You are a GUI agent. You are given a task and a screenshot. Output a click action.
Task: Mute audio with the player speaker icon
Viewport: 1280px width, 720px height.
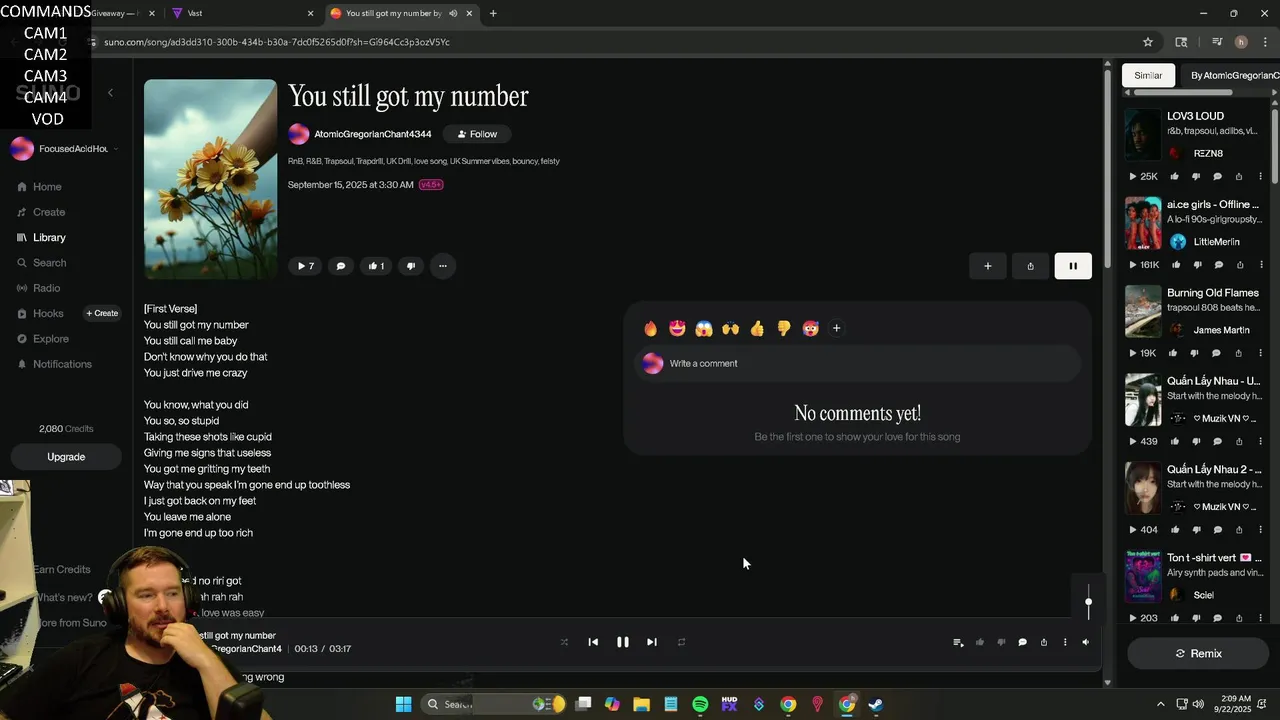coord(1086,642)
